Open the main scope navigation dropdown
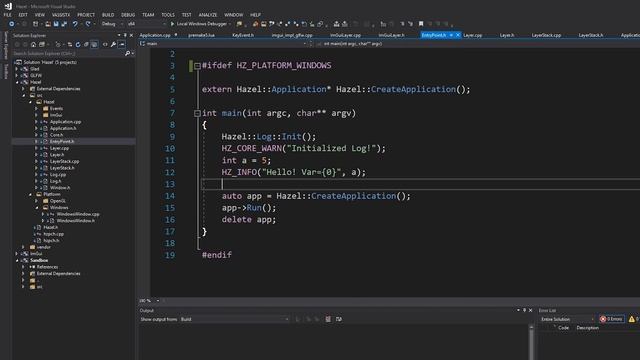 (x=224, y=44)
